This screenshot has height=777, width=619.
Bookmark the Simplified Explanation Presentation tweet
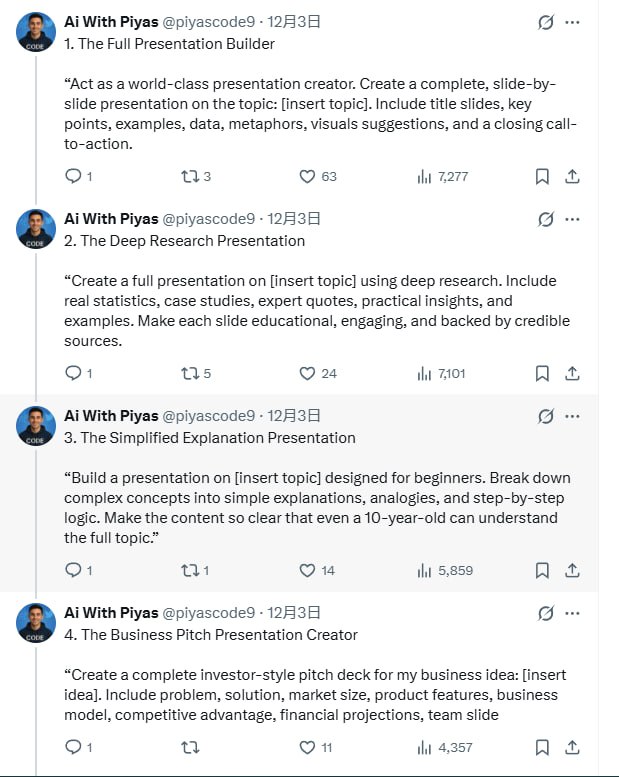[x=542, y=571]
